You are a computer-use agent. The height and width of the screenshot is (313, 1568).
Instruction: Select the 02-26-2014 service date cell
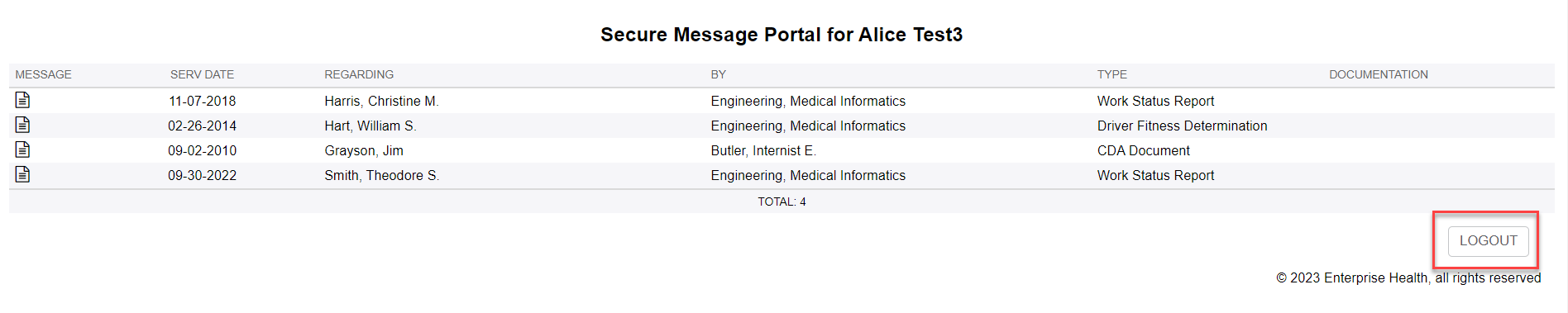pos(202,126)
